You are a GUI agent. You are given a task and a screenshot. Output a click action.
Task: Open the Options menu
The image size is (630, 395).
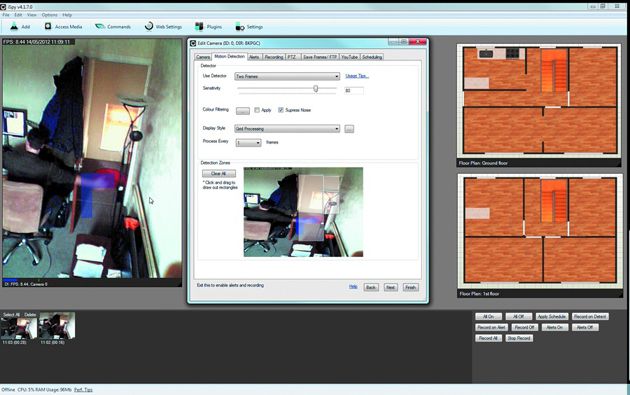[x=49, y=15]
